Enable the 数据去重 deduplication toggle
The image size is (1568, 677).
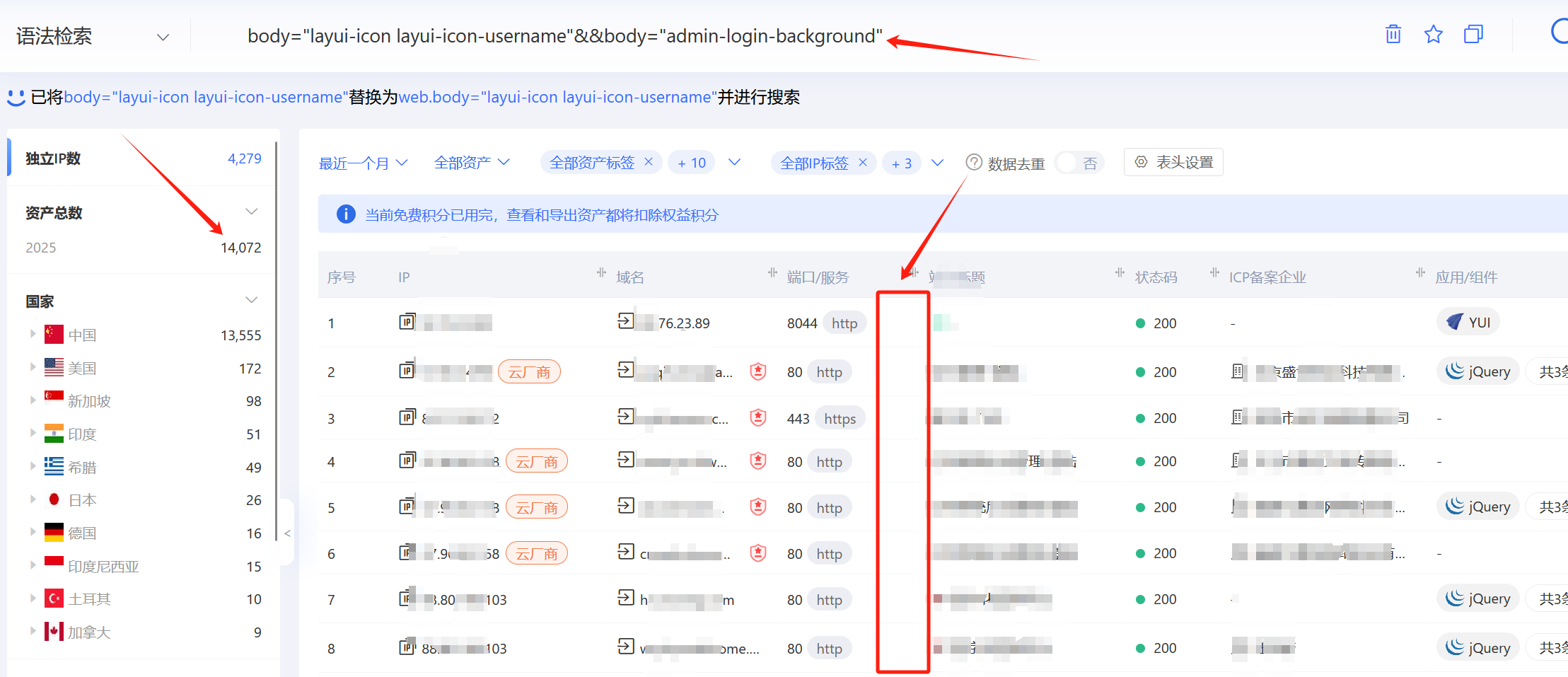1079,162
